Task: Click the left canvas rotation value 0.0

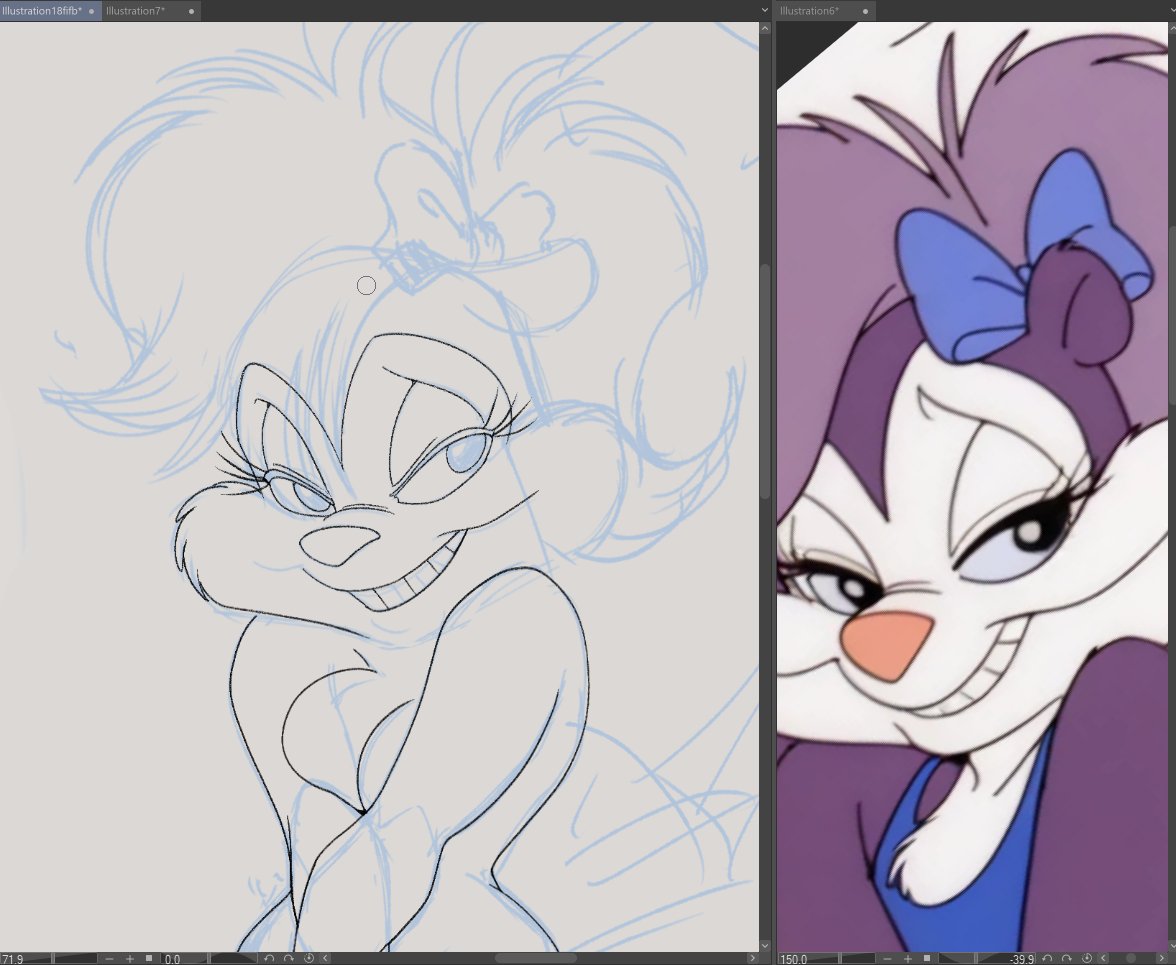Action: tap(172, 959)
